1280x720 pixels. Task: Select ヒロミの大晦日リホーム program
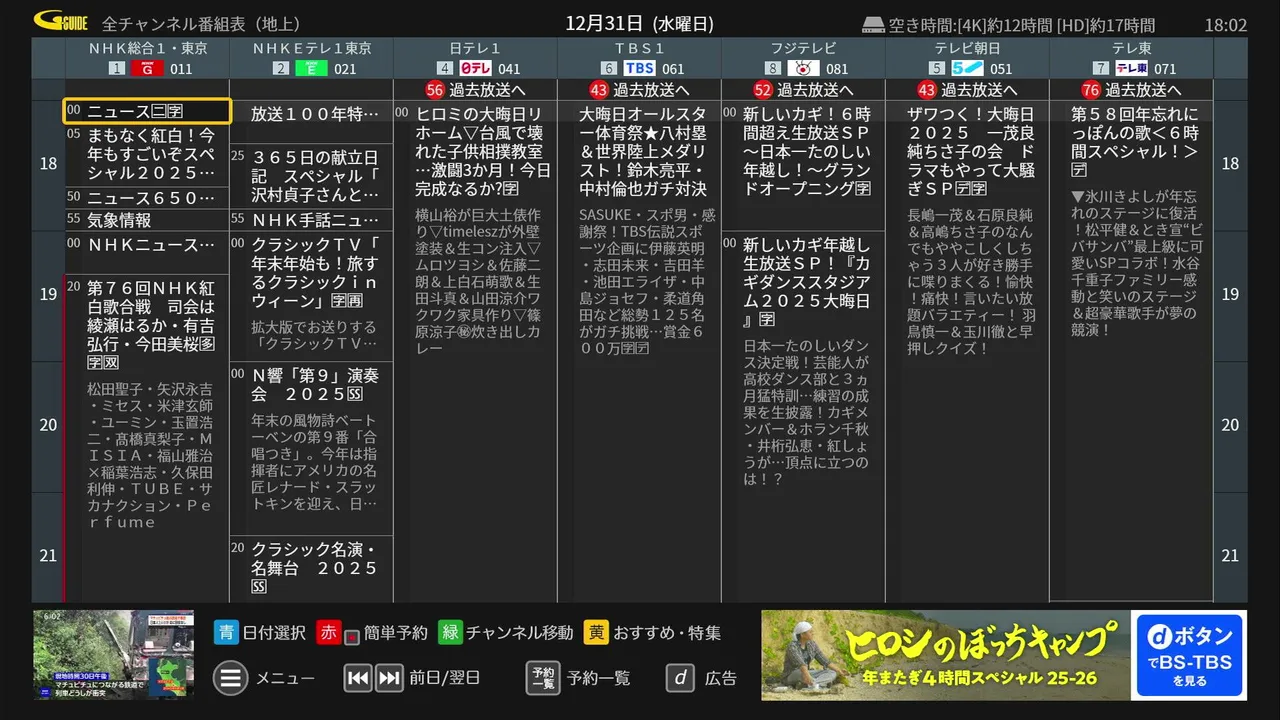476,350
